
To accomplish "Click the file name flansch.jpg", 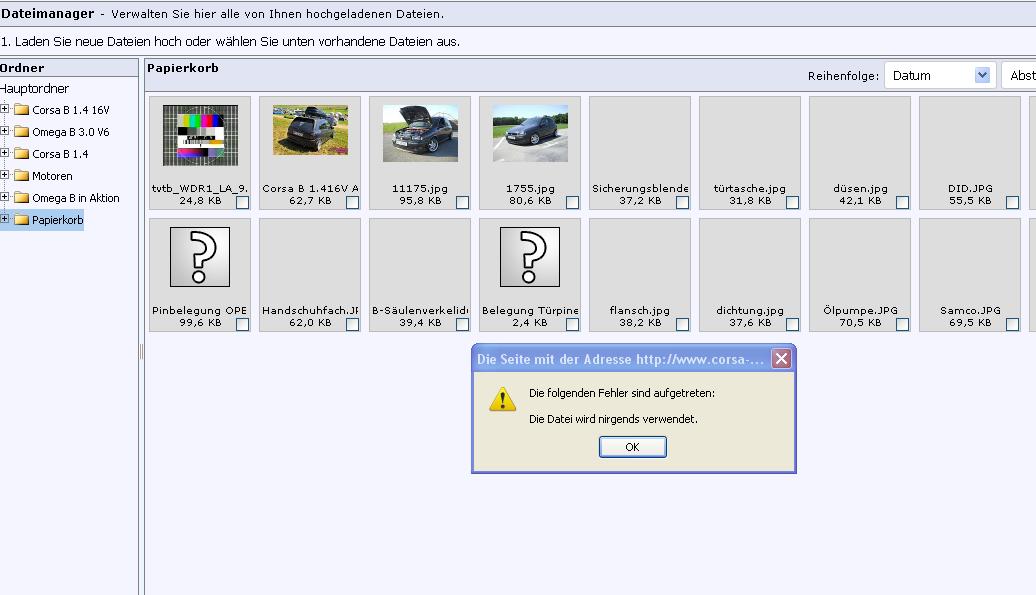I will (x=640, y=310).
